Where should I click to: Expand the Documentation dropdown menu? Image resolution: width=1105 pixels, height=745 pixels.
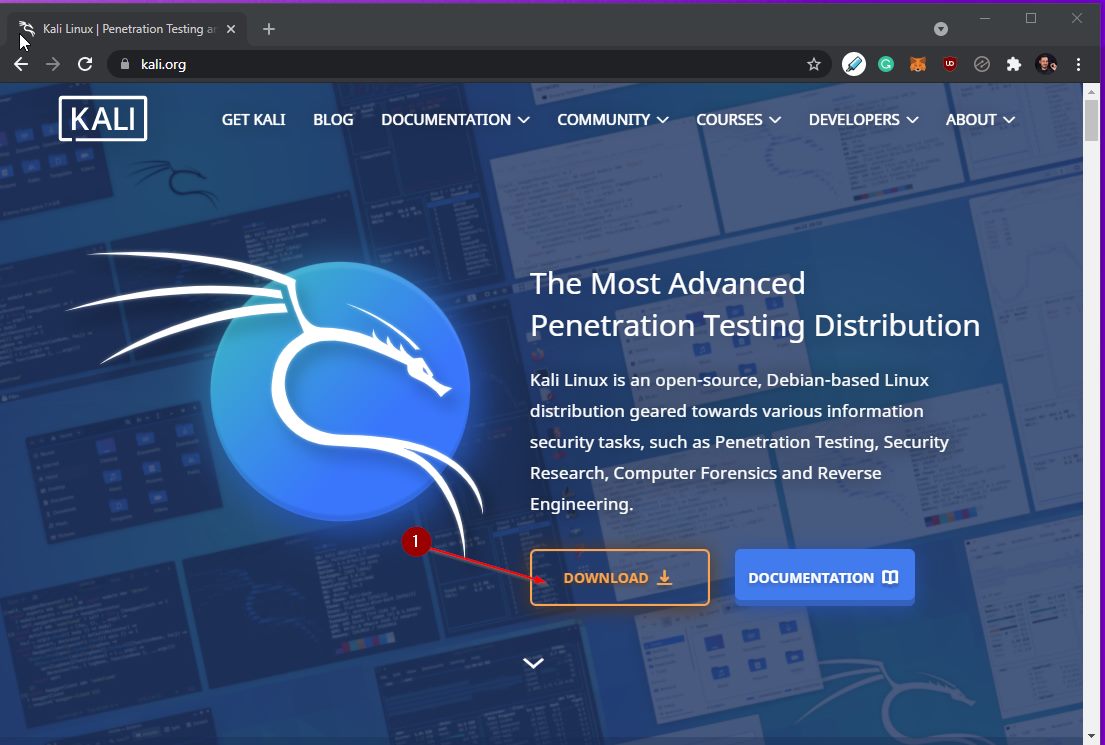(455, 119)
